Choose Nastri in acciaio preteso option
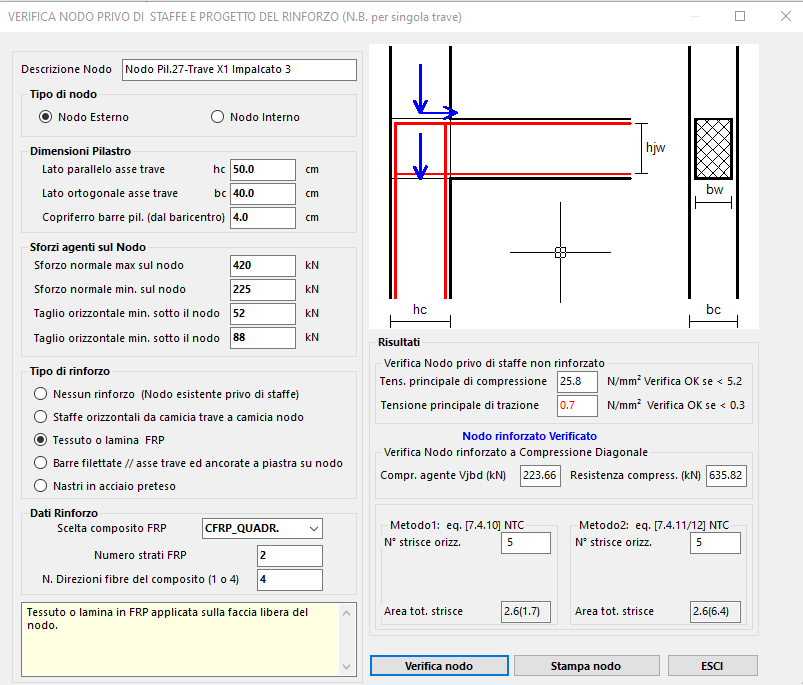This screenshot has height=685, width=803. point(40,486)
